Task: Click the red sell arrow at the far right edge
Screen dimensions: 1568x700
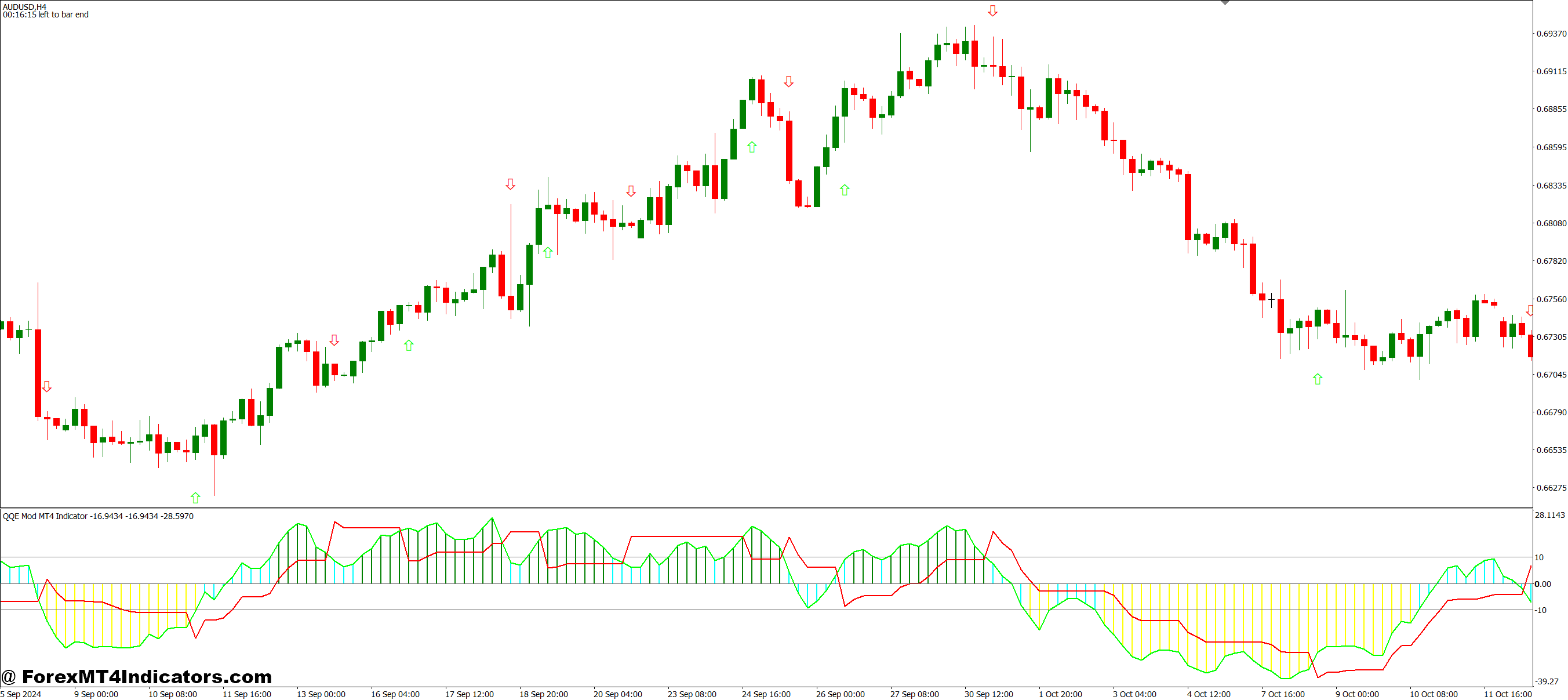Action: pyautogui.click(x=1529, y=311)
